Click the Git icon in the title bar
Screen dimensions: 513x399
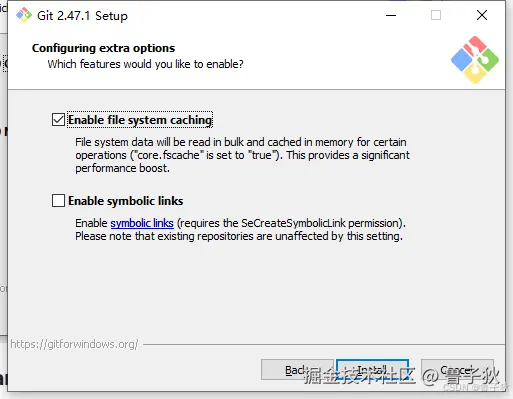[x=24, y=15]
